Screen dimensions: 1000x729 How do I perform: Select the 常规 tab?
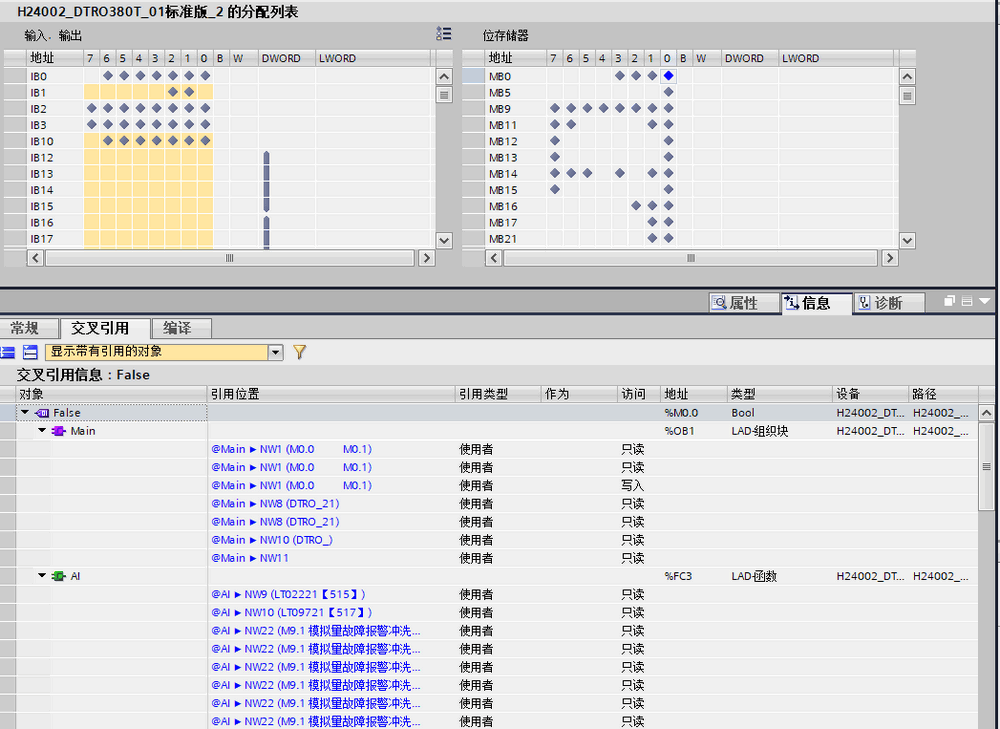pos(25,328)
